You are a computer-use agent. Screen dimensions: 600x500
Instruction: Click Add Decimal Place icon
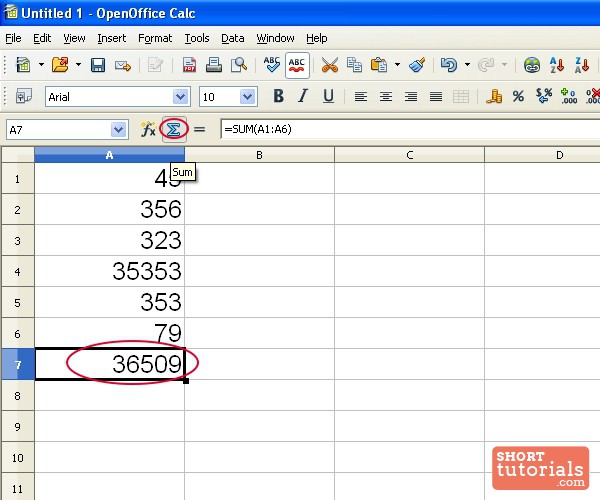click(x=569, y=96)
